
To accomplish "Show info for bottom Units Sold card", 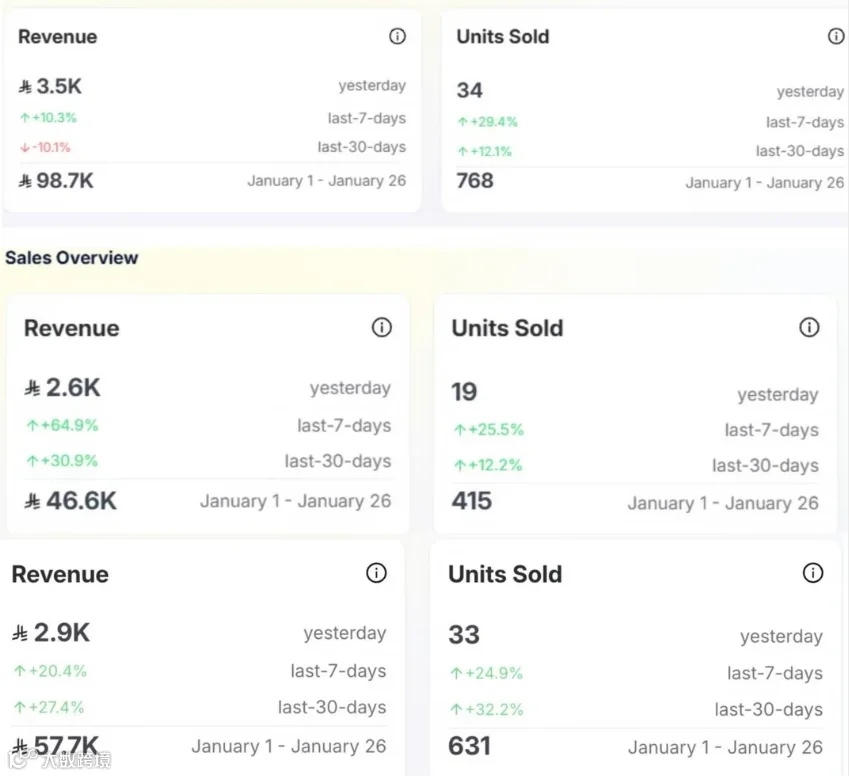I will coord(813,572).
